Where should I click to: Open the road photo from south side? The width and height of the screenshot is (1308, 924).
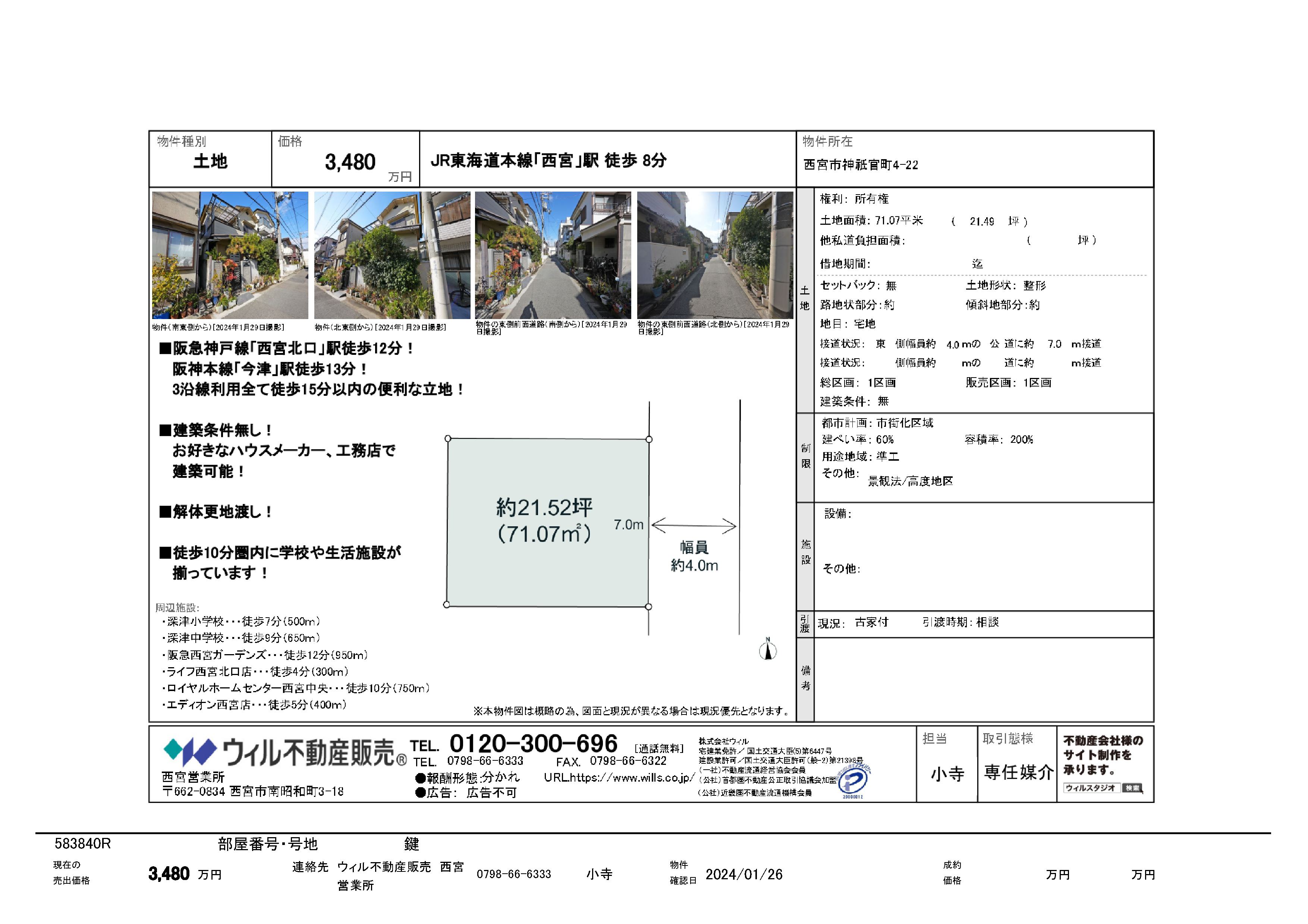coord(553,255)
